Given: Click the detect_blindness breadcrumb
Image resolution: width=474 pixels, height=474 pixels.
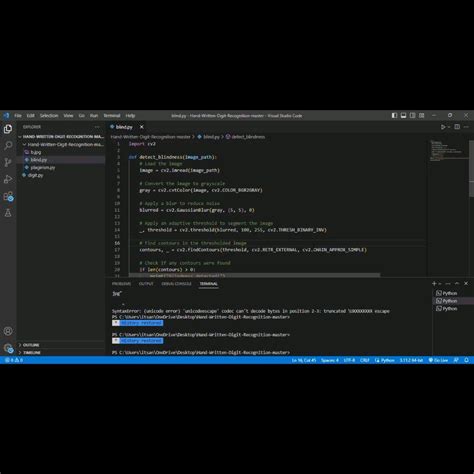Looking at the screenshot, I should tap(245, 137).
